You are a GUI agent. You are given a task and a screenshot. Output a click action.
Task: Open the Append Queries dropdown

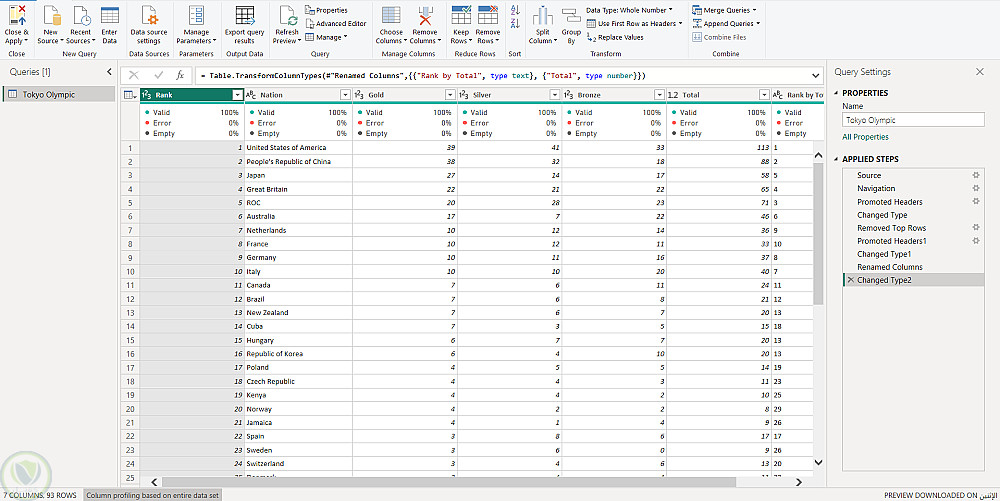[x=726, y=24]
